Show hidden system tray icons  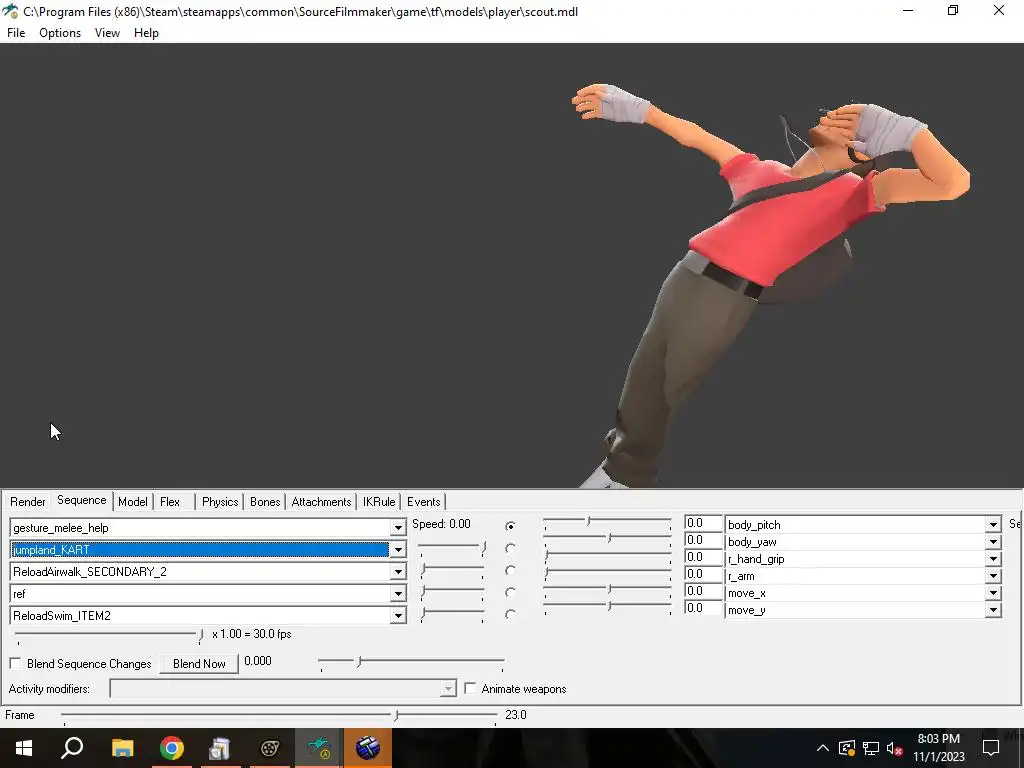823,748
